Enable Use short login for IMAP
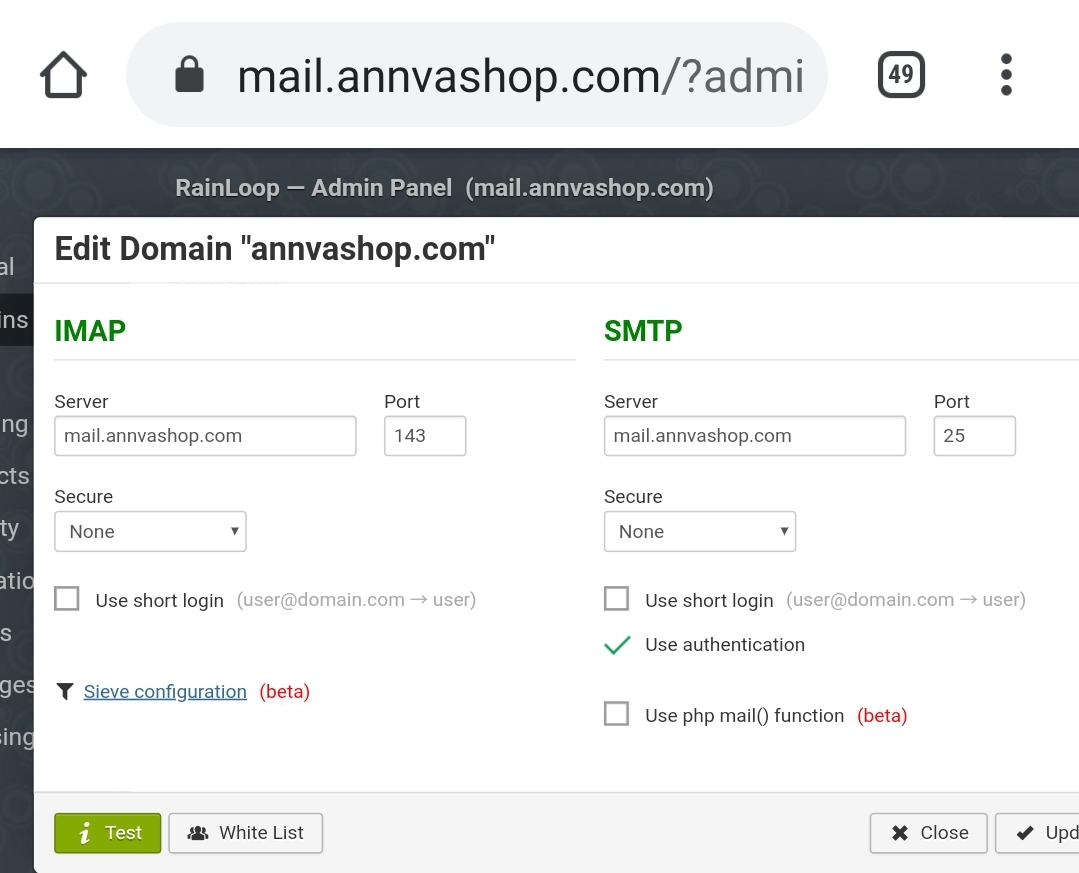 click(66, 597)
